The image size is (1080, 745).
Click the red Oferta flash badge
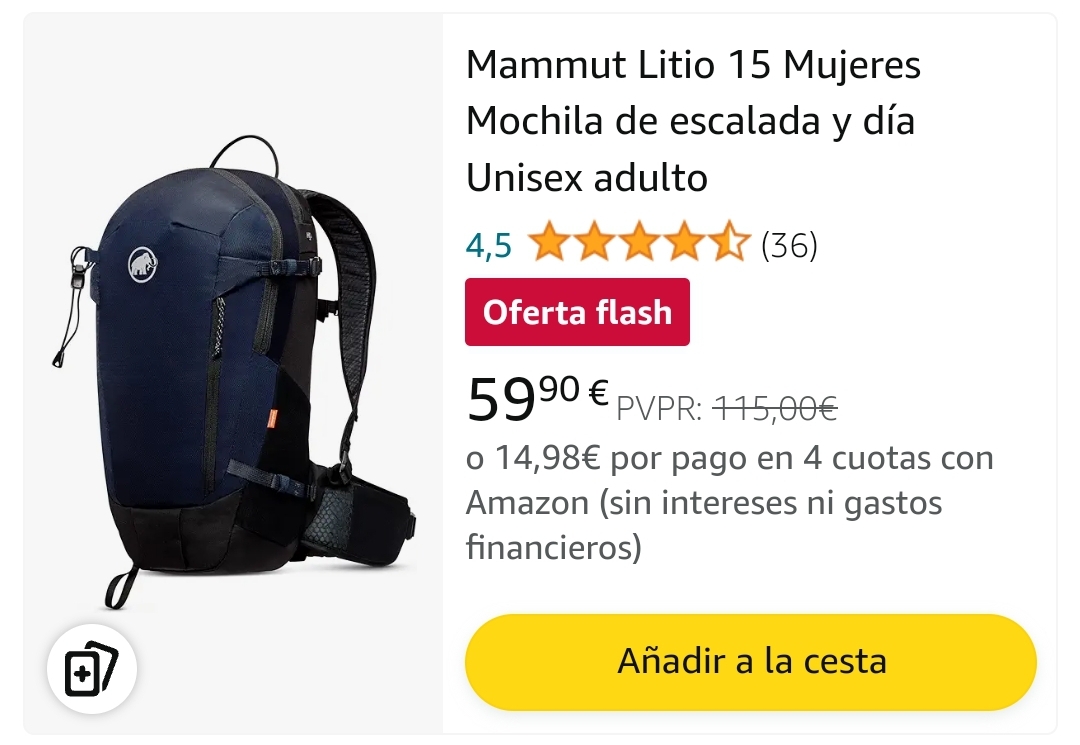(x=577, y=312)
